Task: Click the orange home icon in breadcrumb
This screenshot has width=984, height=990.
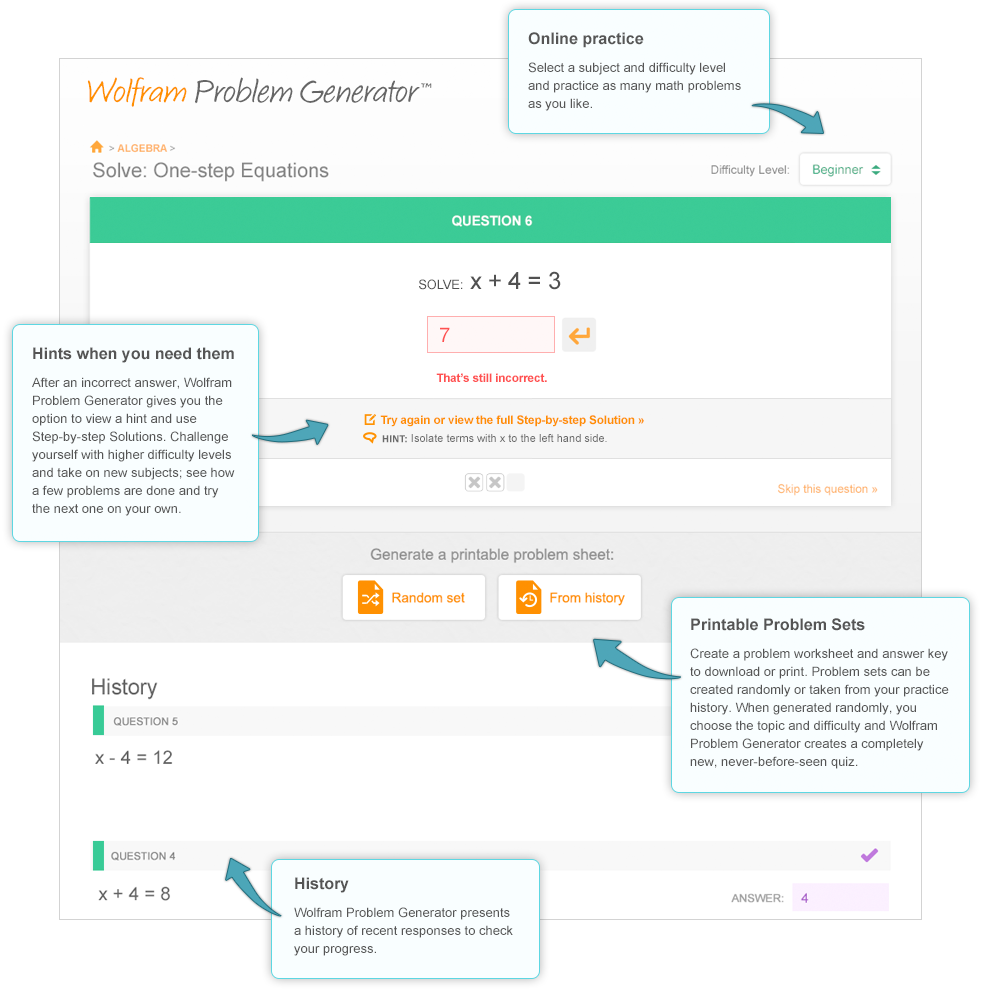Action: 97,147
